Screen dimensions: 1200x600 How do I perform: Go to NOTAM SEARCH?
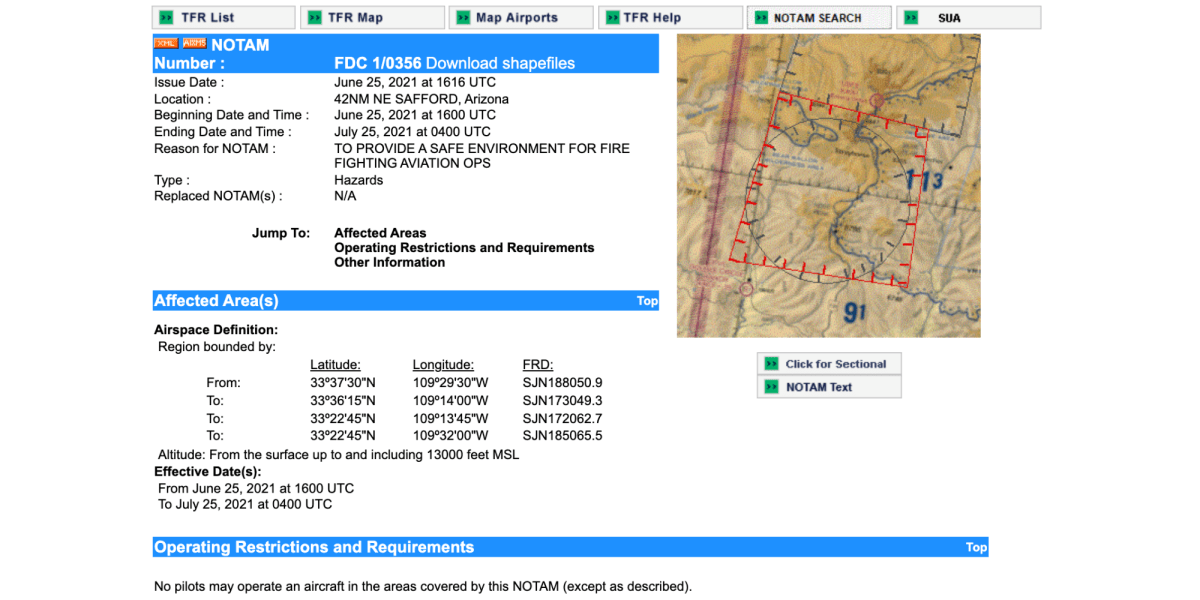point(818,18)
